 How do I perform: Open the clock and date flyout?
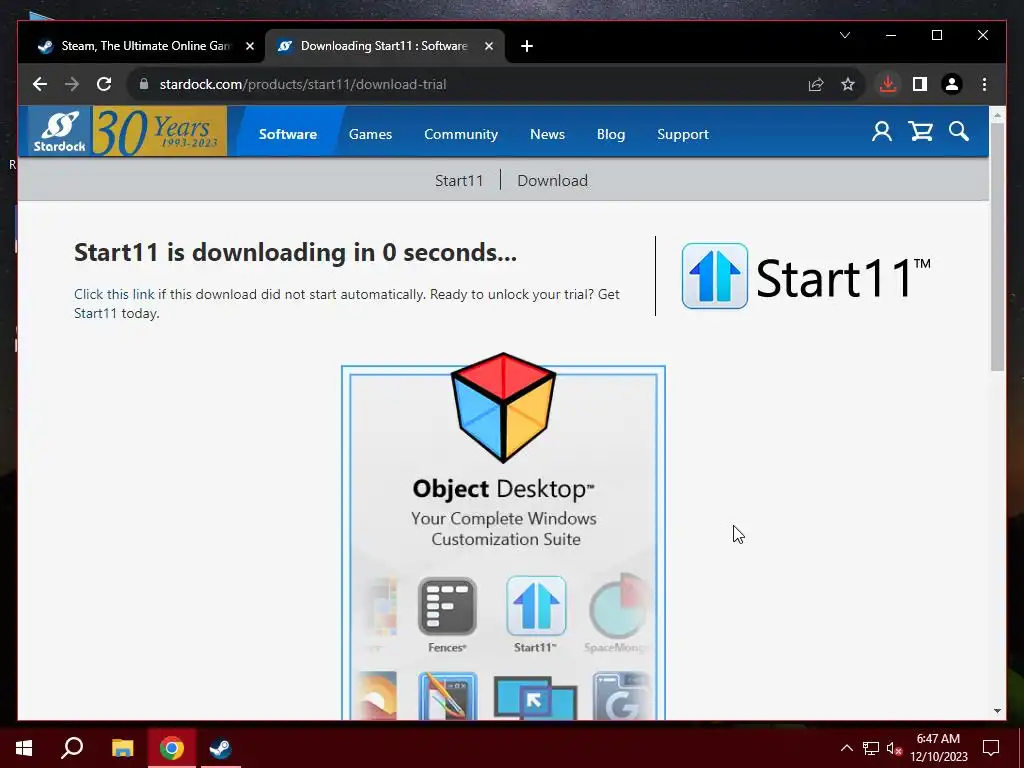[x=938, y=748]
